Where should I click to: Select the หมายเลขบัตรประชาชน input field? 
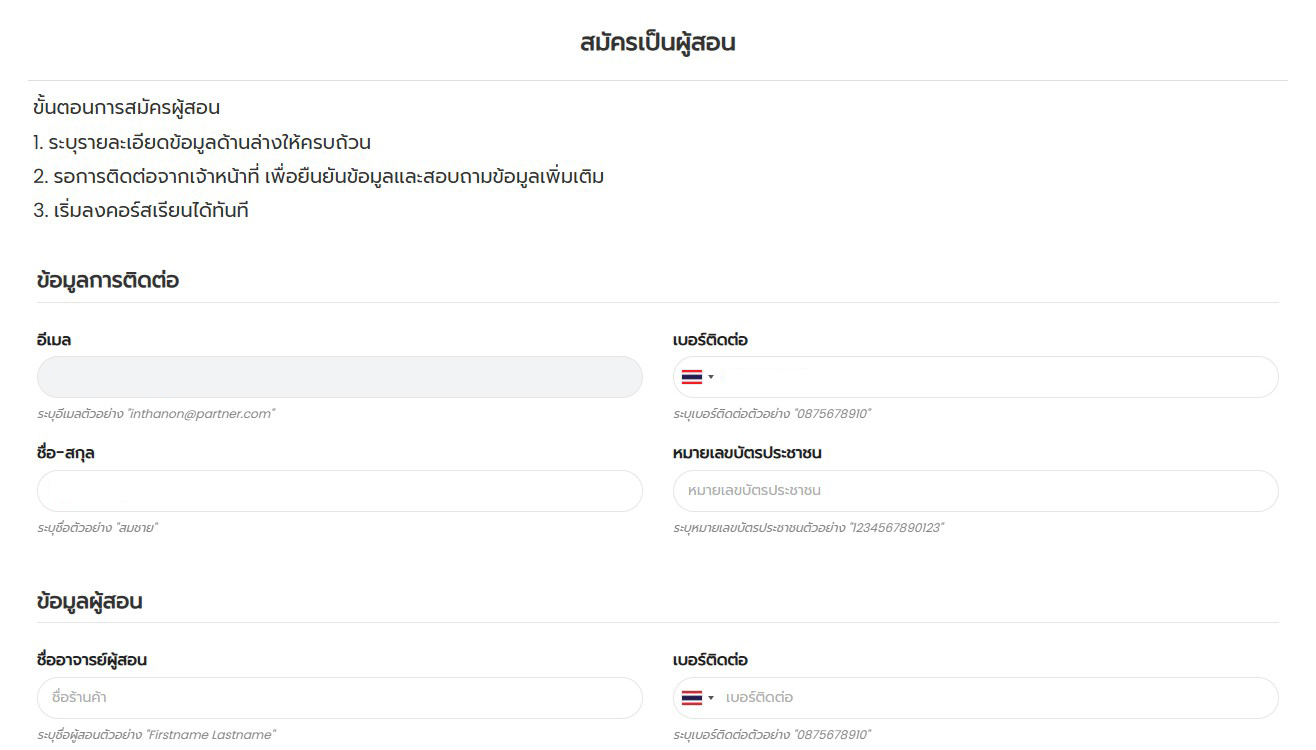(x=975, y=491)
